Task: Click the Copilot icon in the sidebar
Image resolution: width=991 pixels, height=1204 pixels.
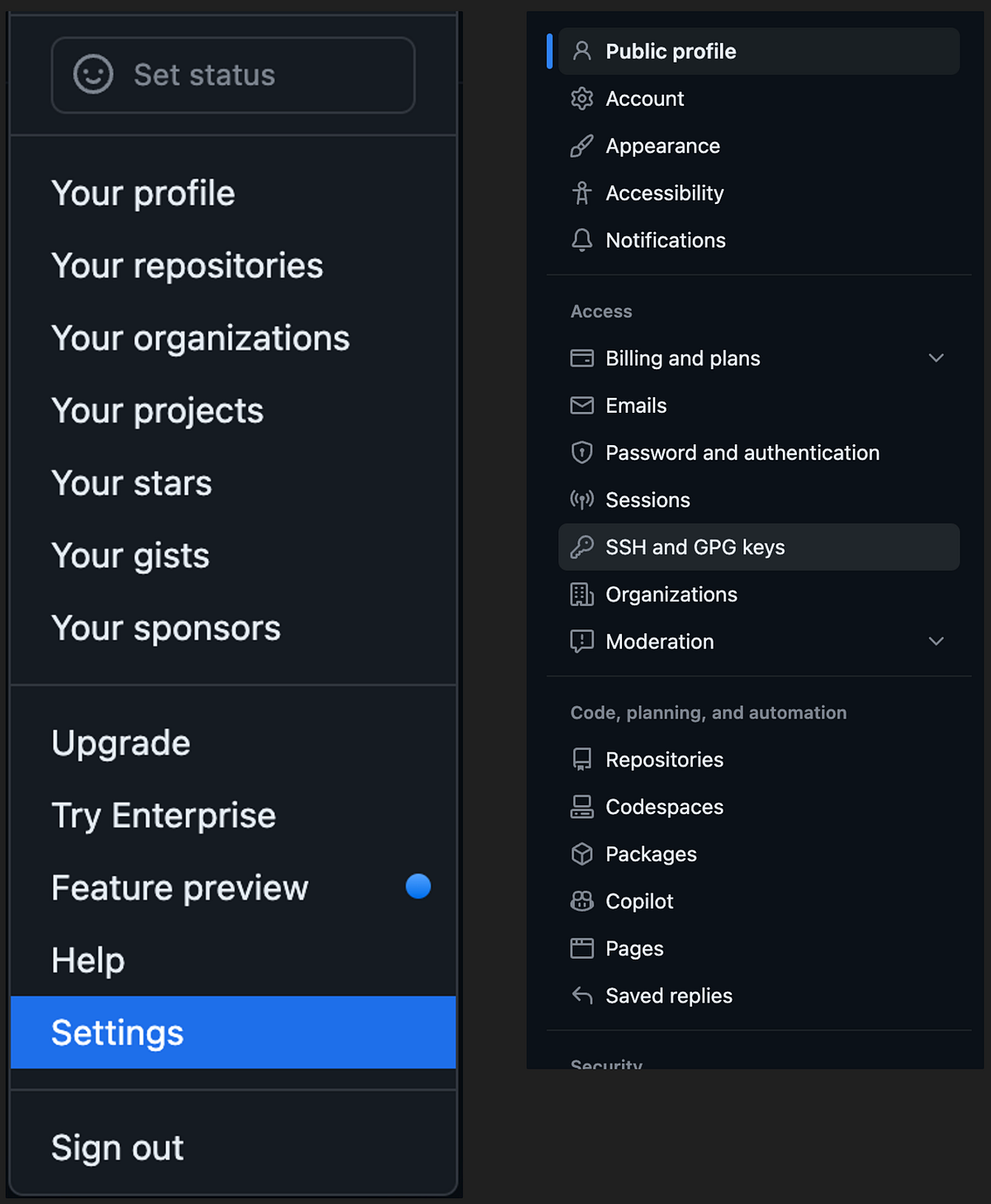Action: click(x=582, y=901)
